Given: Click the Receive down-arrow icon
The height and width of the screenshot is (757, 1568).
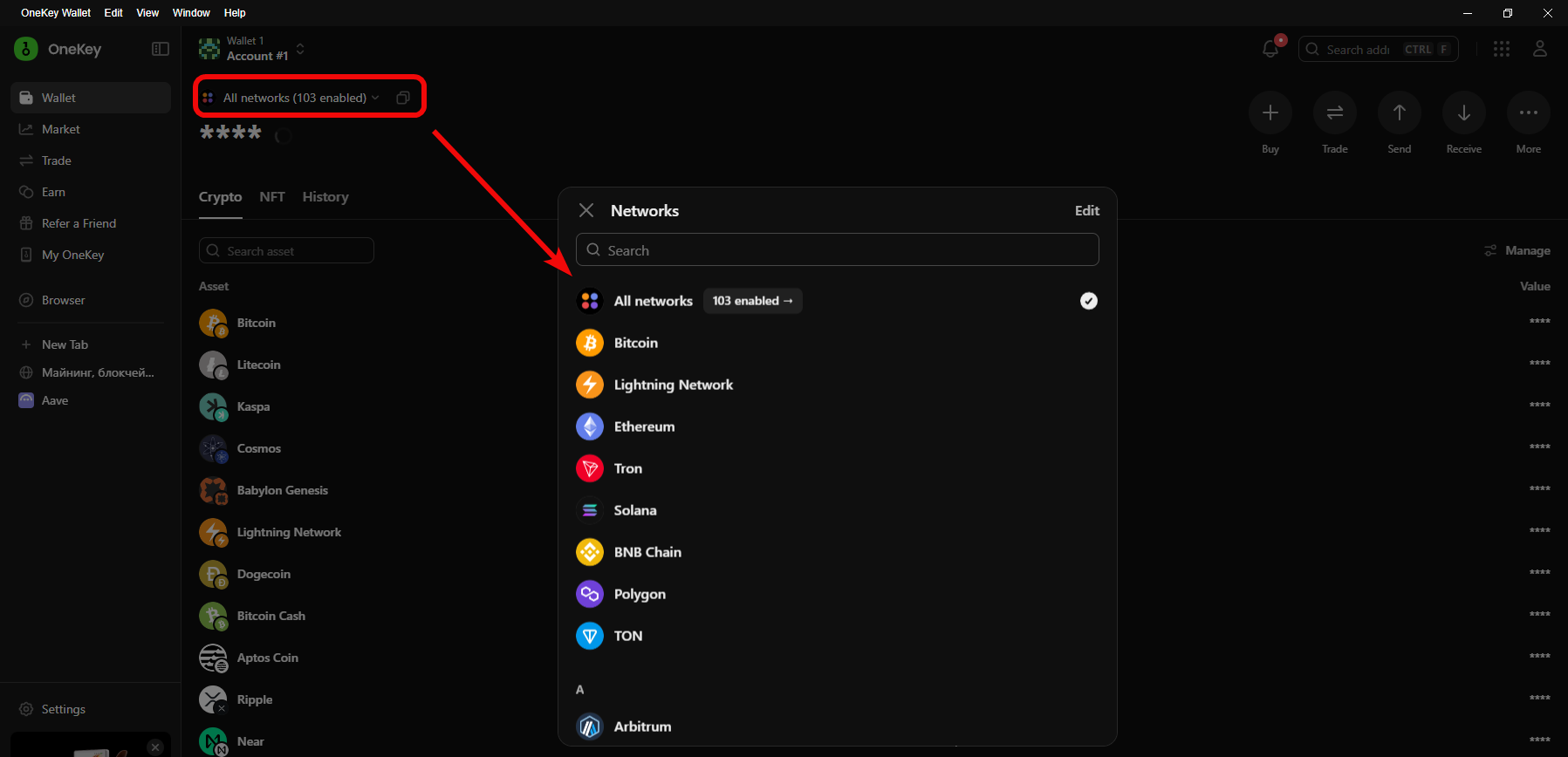Looking at the screenshot, I should (x=1464, y=113).
